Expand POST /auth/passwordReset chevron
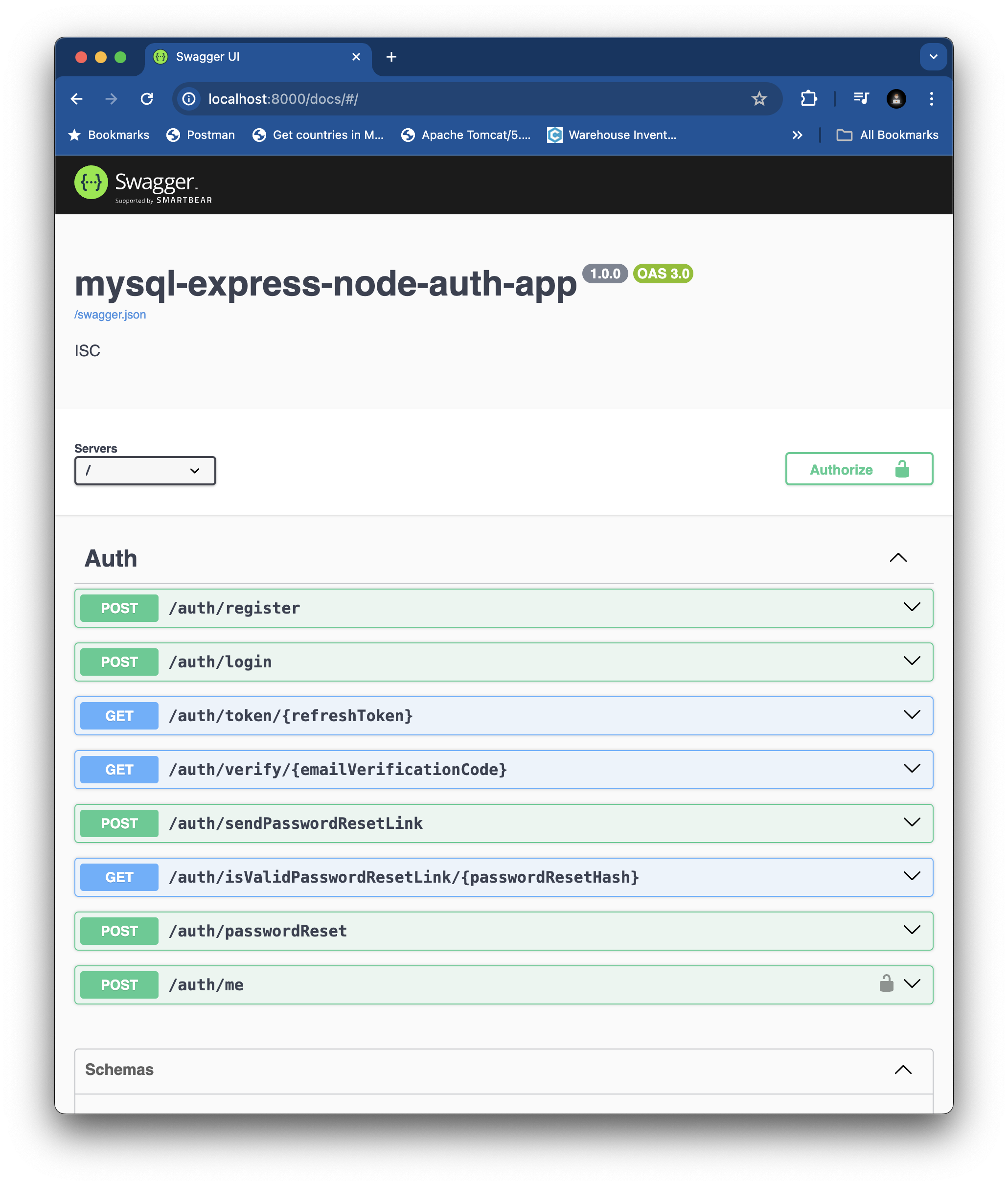The image size is (1008, 1186). (x=912, y=930)
